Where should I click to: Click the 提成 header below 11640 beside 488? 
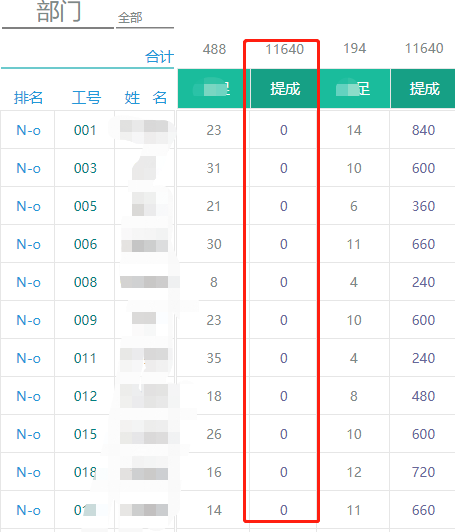click(285, 89)
